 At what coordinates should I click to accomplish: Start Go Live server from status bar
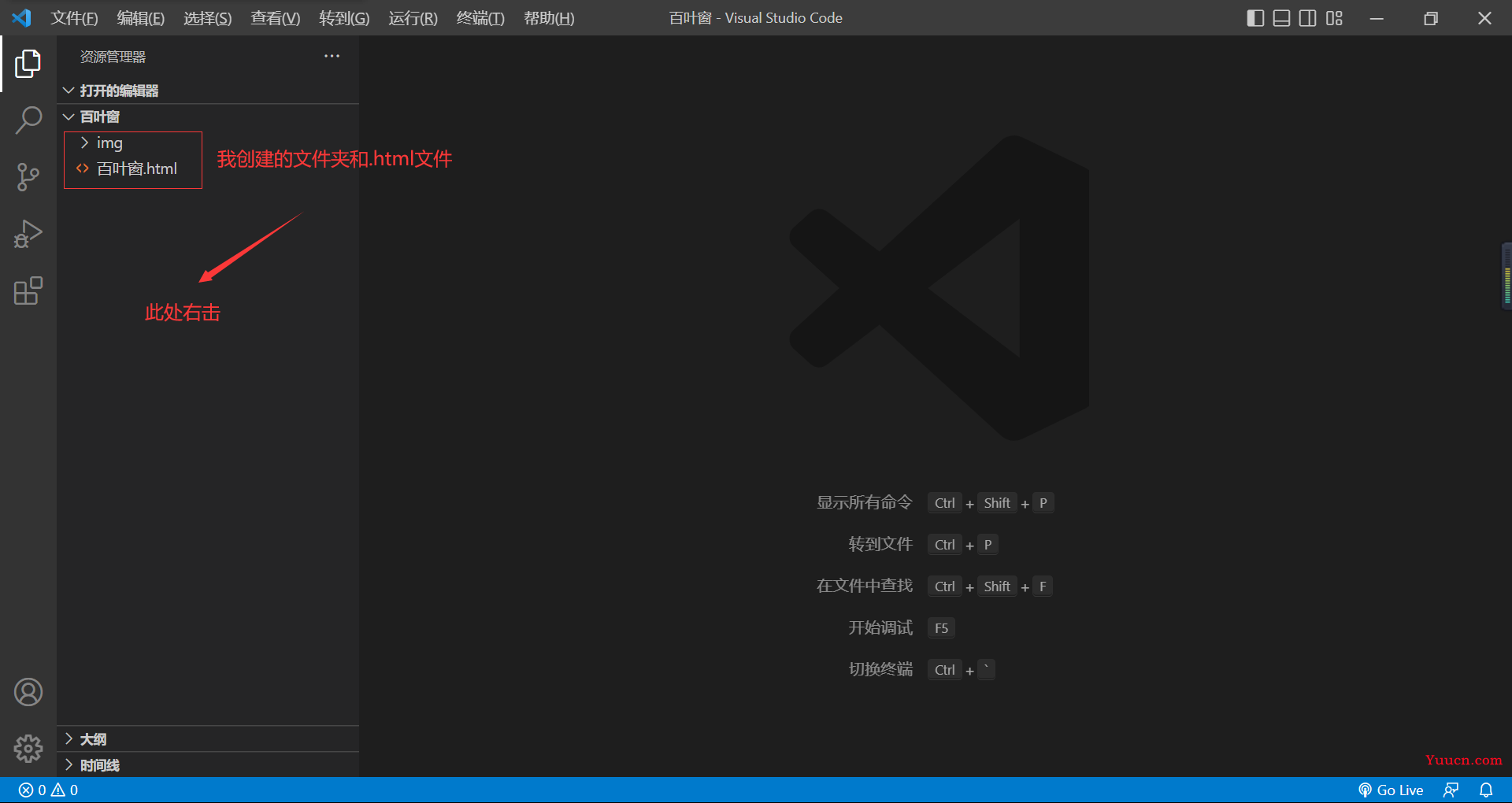click(1391, 790)
